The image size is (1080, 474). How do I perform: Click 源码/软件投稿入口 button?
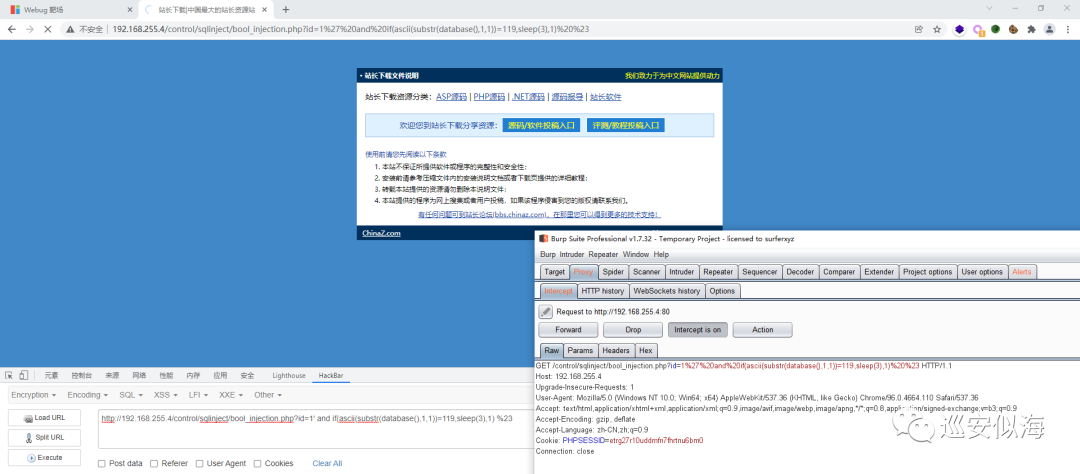[541, 125]
